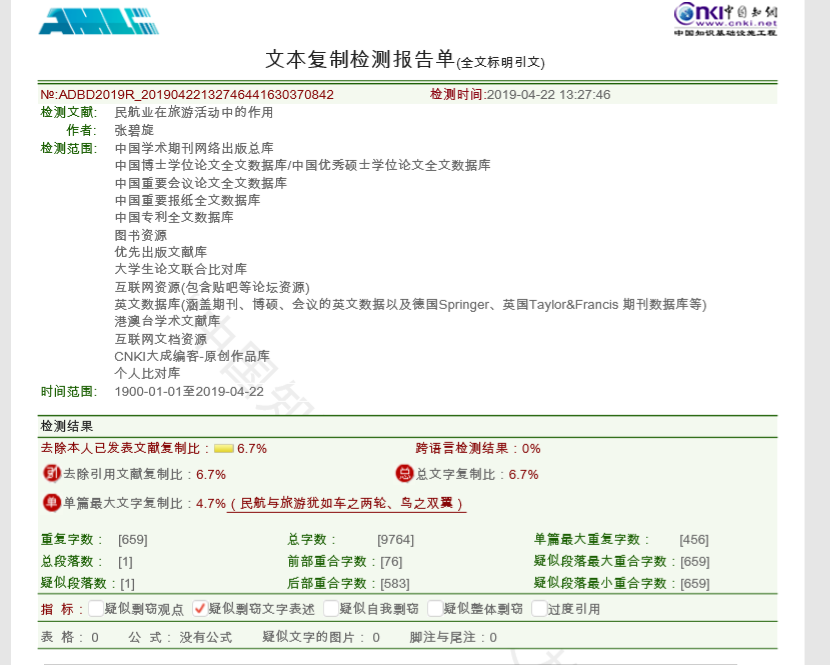Click the 前部重合字数 value [76]

391,561
